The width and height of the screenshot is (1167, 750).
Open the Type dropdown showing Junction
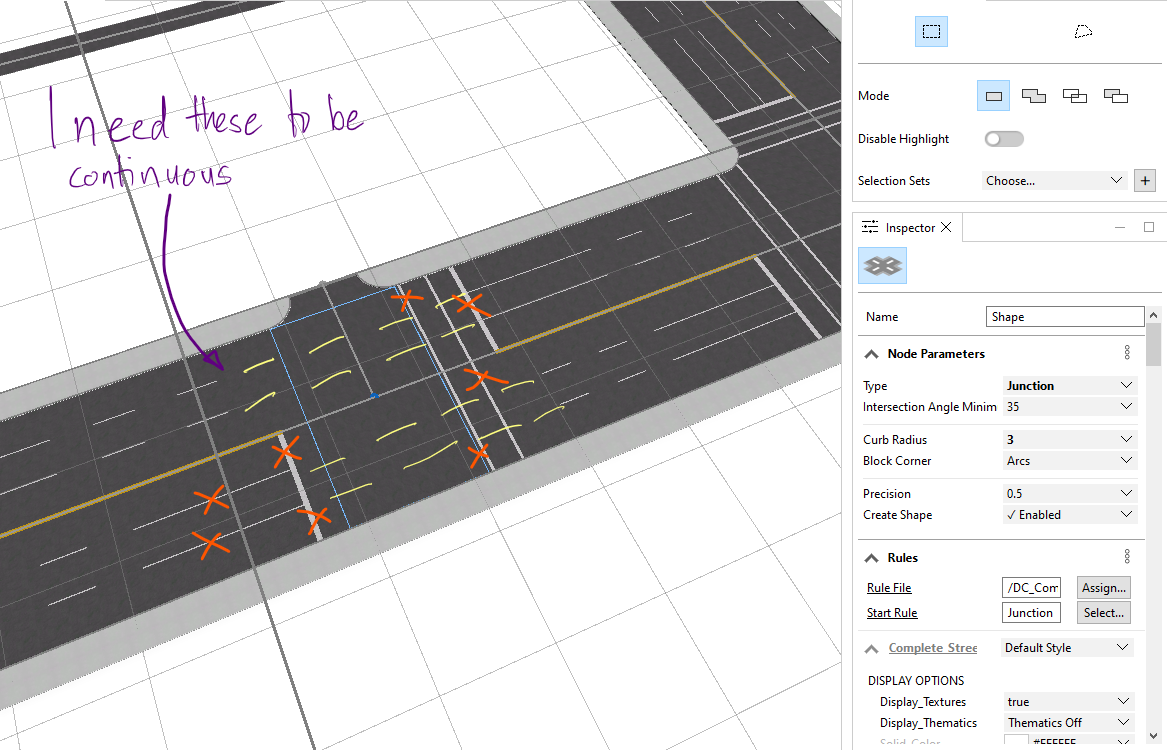coord(1069,385)
